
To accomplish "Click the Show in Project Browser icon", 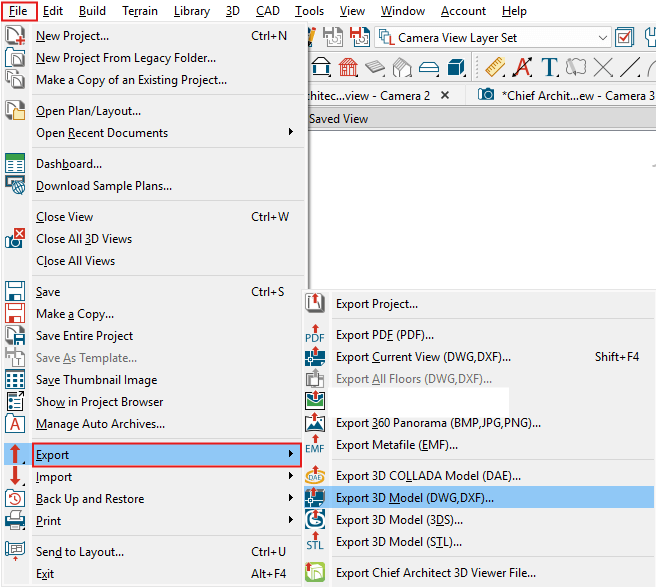I will [15, 401].
